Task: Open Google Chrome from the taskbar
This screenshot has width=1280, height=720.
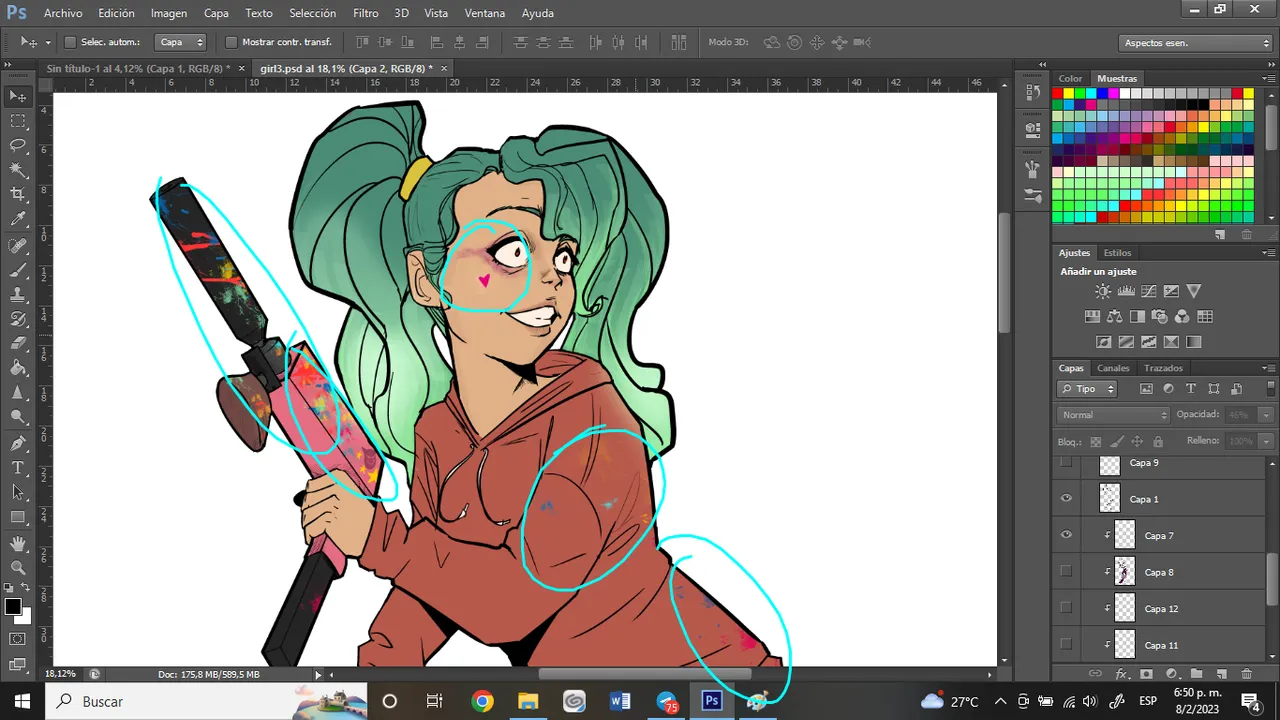Action: [482, 701]
